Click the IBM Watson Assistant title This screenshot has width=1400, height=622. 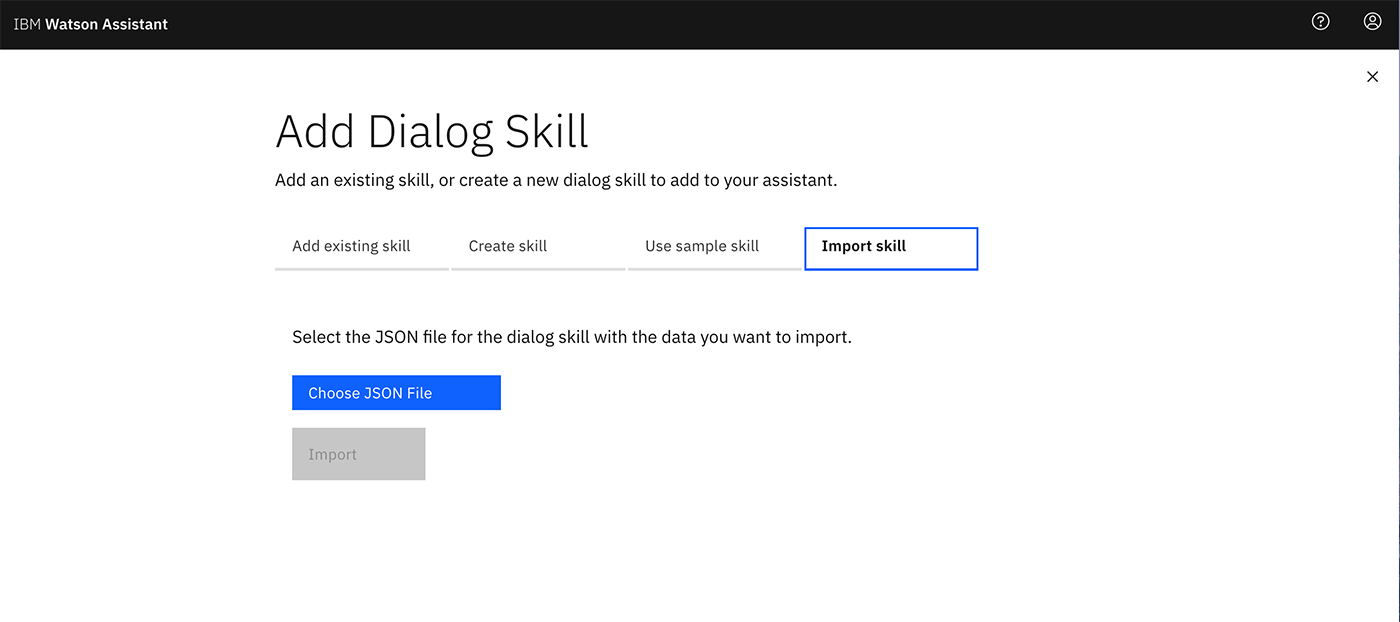coord(91,24)
